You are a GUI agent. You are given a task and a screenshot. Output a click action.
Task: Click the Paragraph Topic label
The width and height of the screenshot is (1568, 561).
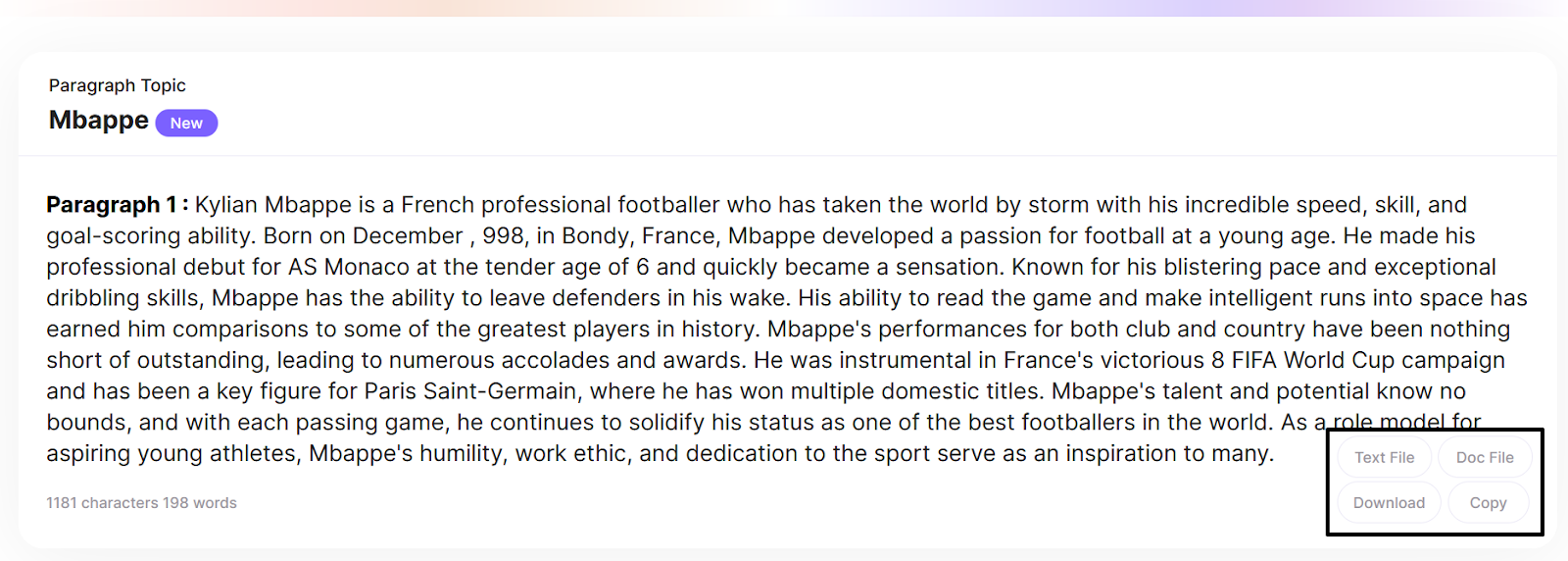coord(118,85)
